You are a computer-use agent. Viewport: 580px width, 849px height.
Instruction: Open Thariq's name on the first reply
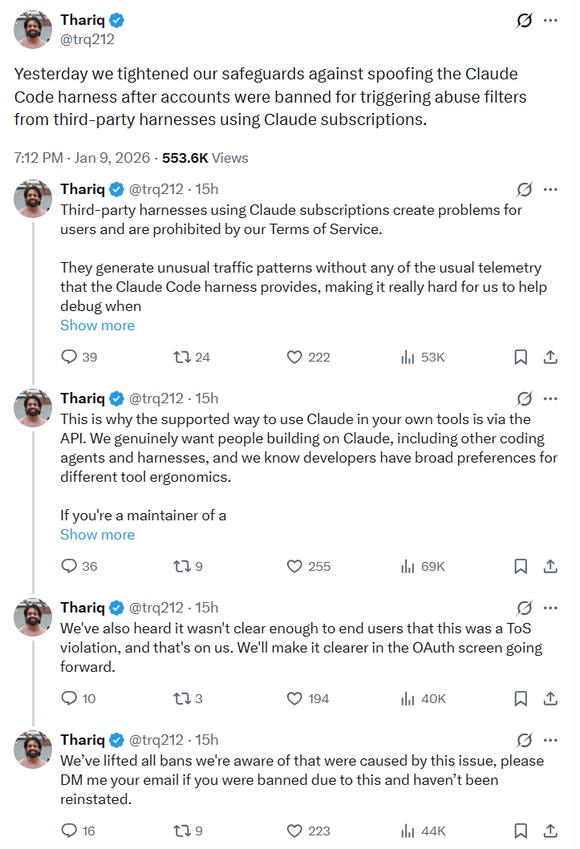[x=82, y=189]
